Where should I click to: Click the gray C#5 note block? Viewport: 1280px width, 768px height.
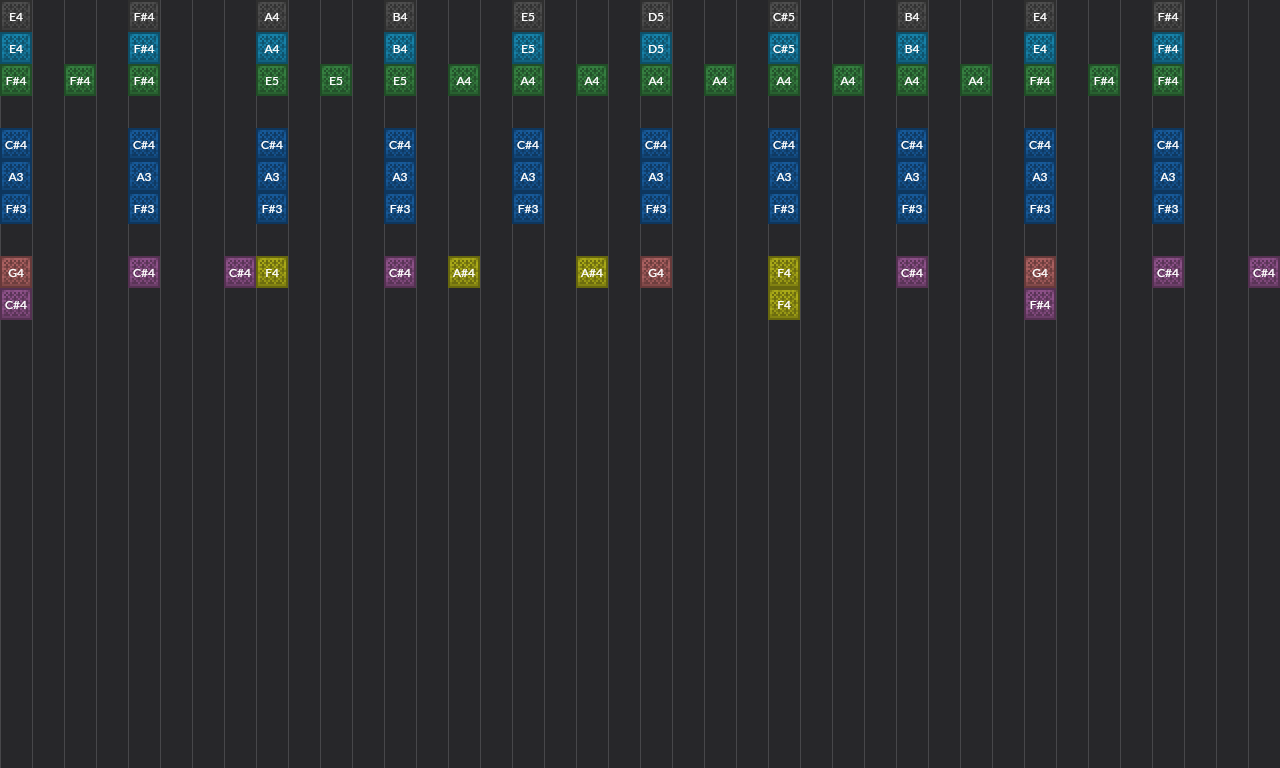(784, 17)
